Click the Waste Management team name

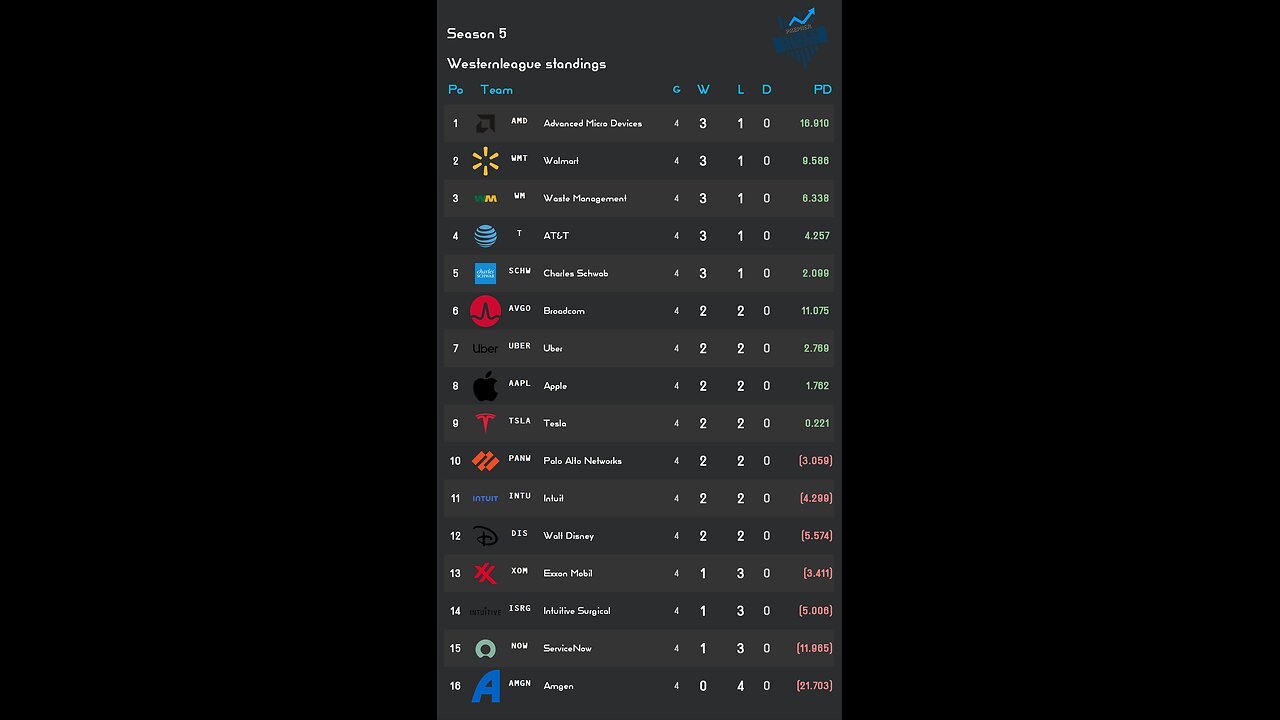(585, 199)
